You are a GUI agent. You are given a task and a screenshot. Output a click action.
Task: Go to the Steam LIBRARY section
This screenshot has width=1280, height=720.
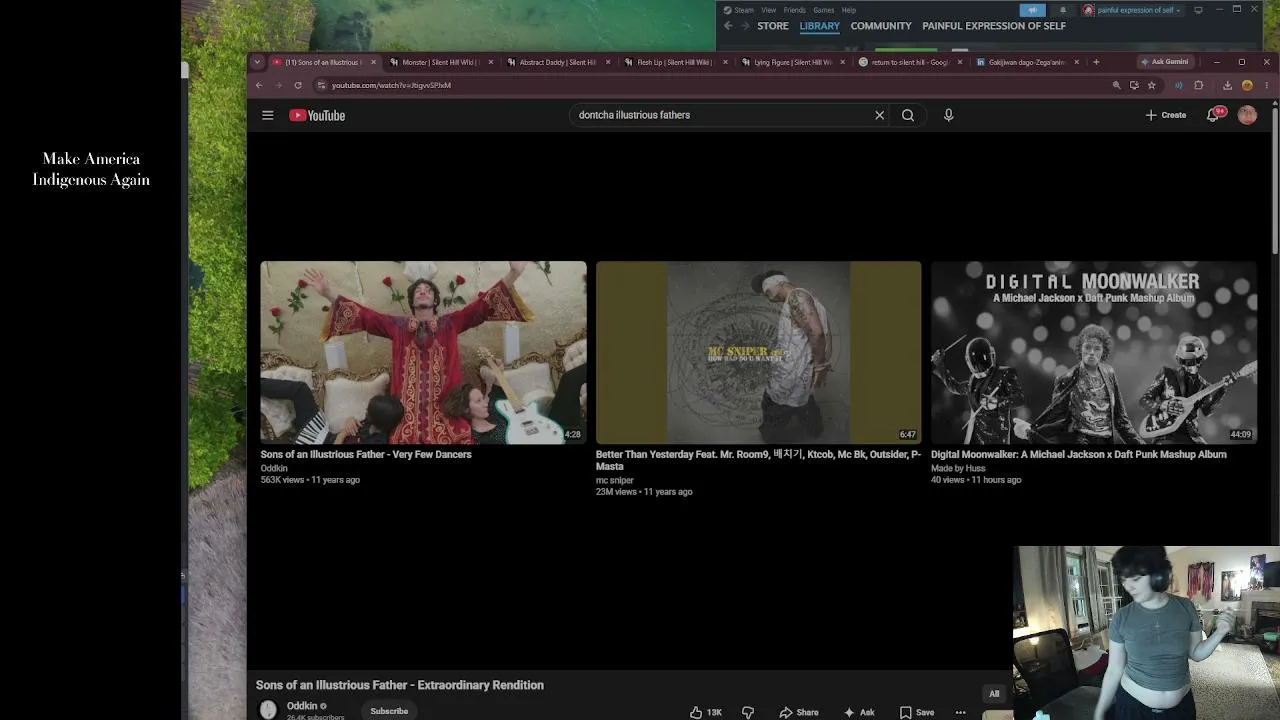coord(819,26)
